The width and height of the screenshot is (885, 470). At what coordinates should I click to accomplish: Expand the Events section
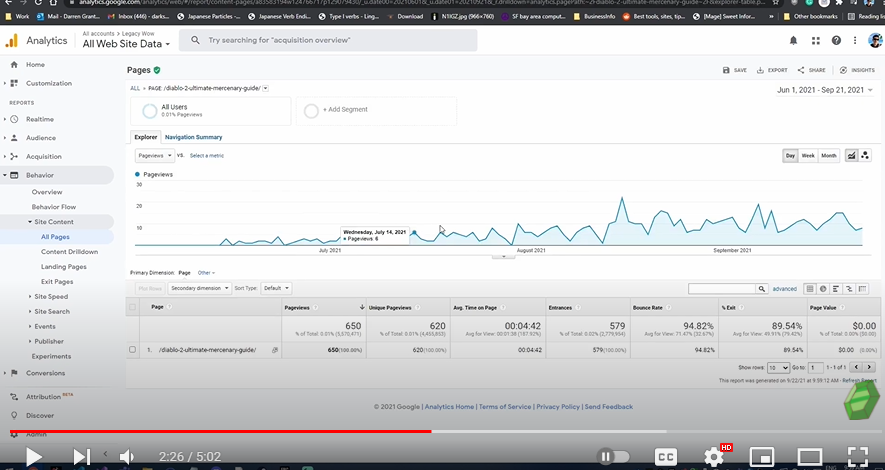[x=45, y=327]
